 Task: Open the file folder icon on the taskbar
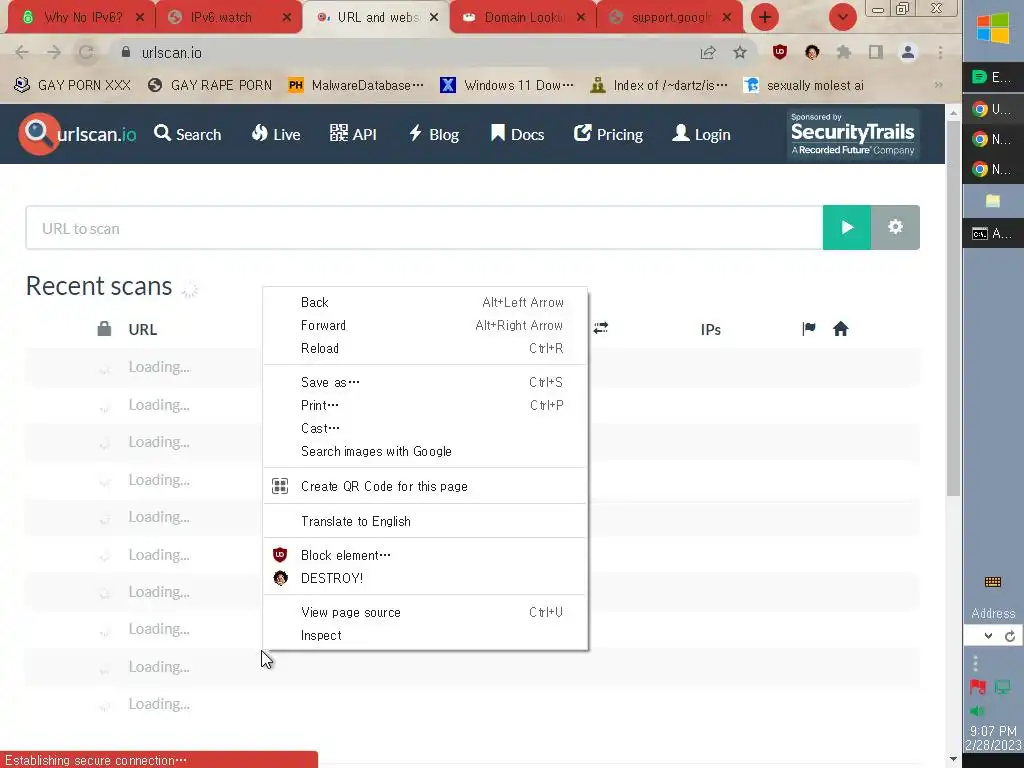click(x=993, y=201)
